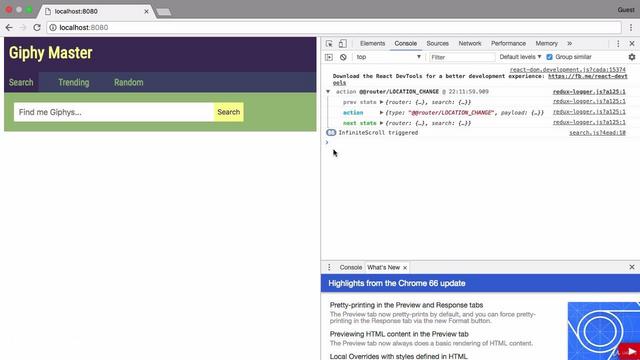This screenshot has height=360, width=640.
Task: Click Previewing HTML content in the Preview tab
Action: click(399, 334)
